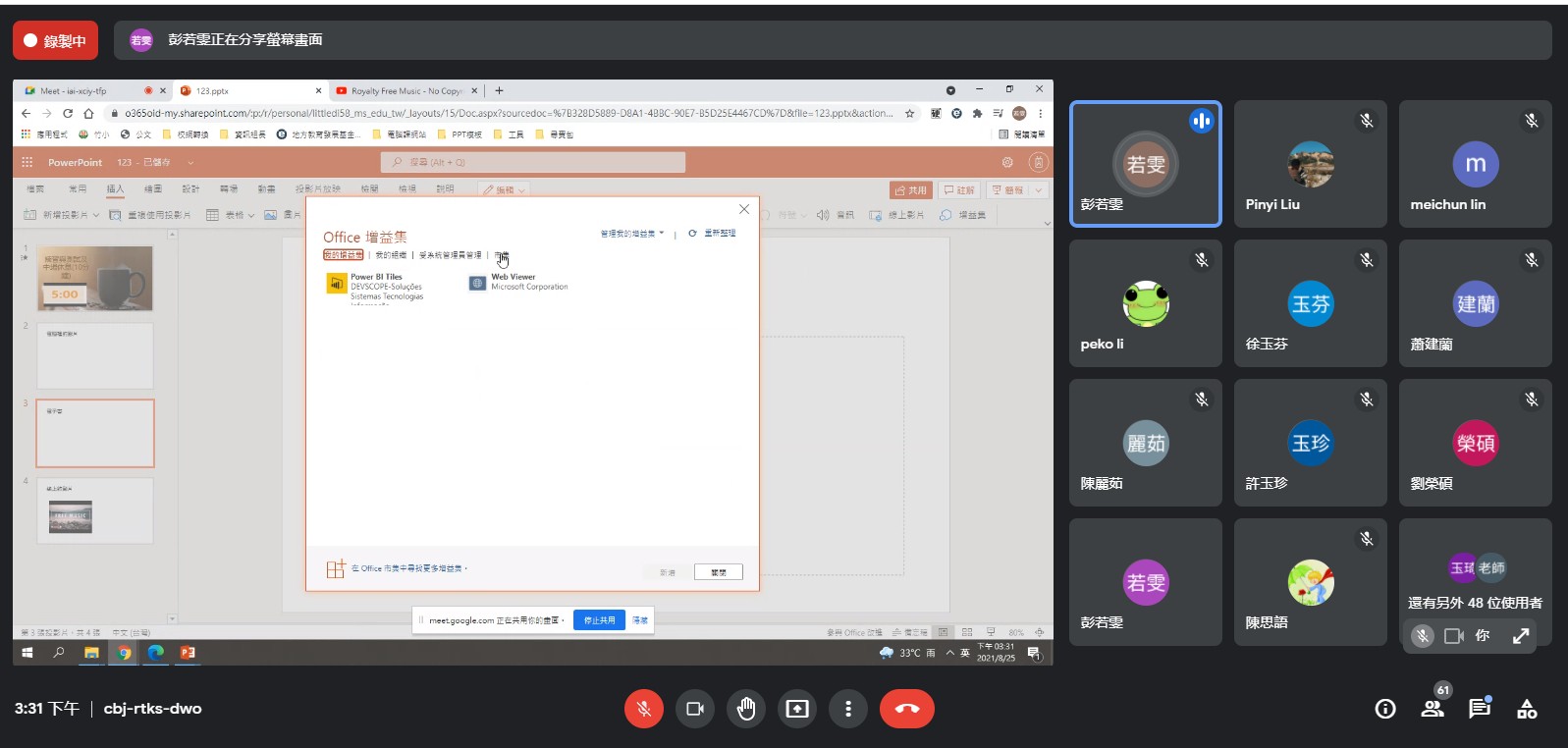The image size is (1568, 748).
Task: Click the Royalty Free Music browser tab
Action: [405, 91]
